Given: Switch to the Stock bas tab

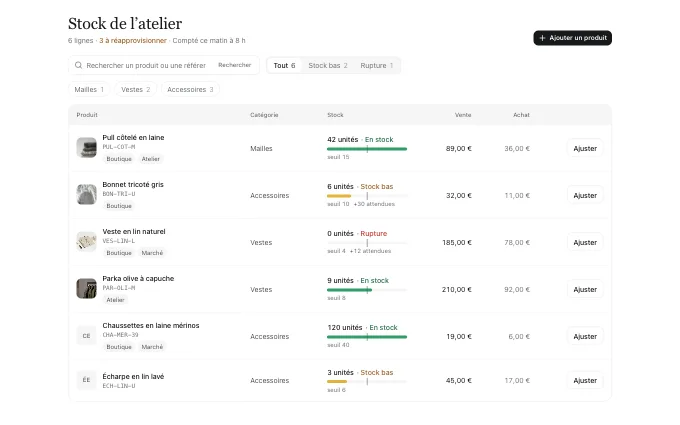Looking at the screenshot, I should [x=328, y=65].
